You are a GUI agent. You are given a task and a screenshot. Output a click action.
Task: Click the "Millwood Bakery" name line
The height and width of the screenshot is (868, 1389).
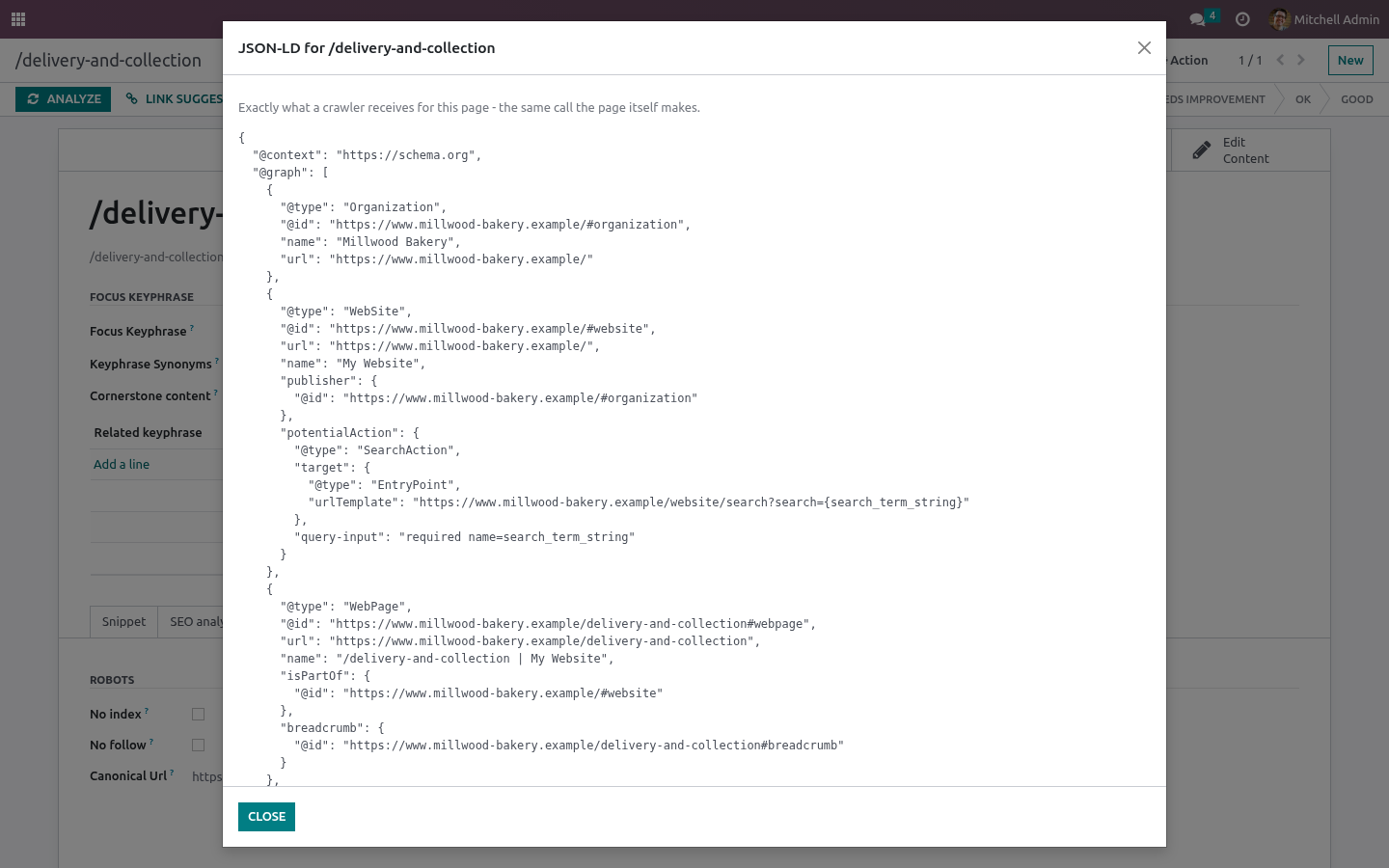(370, 242)
